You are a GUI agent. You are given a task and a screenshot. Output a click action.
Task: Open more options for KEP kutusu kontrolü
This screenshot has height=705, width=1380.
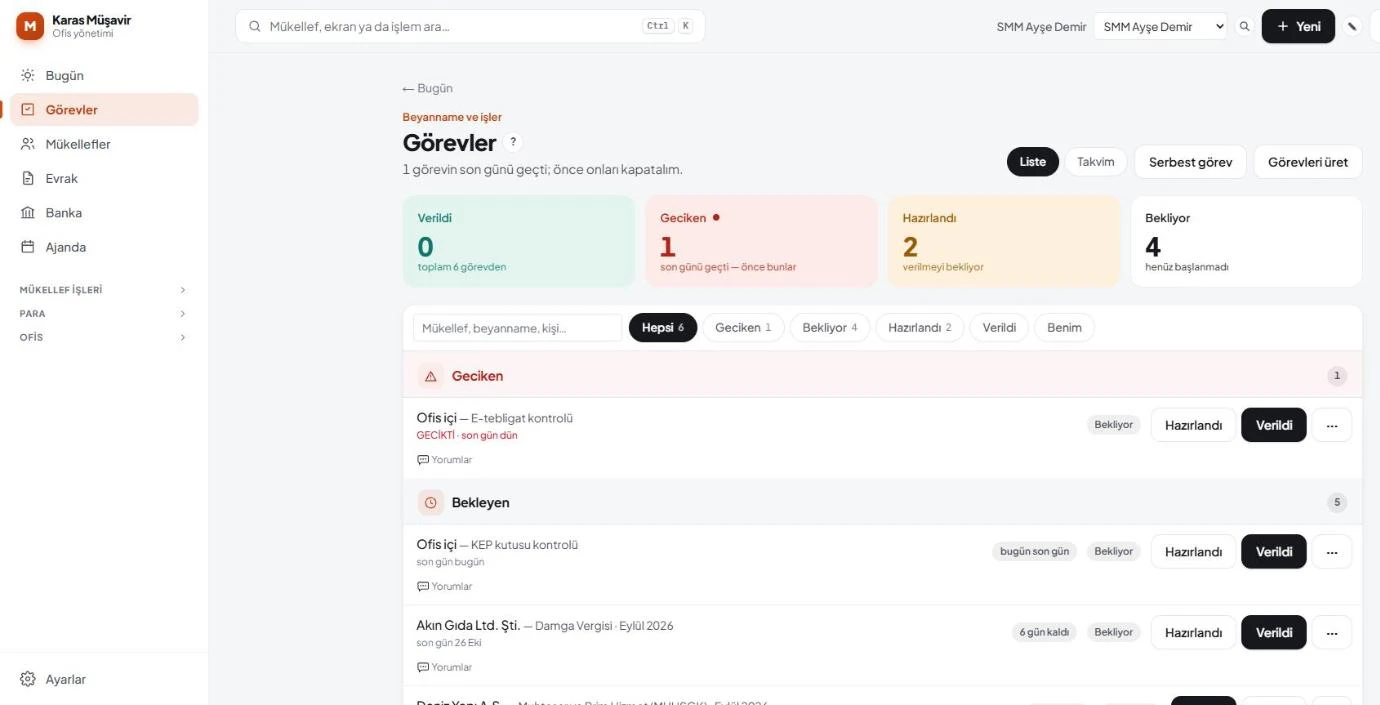click(x=1332, y=552)
